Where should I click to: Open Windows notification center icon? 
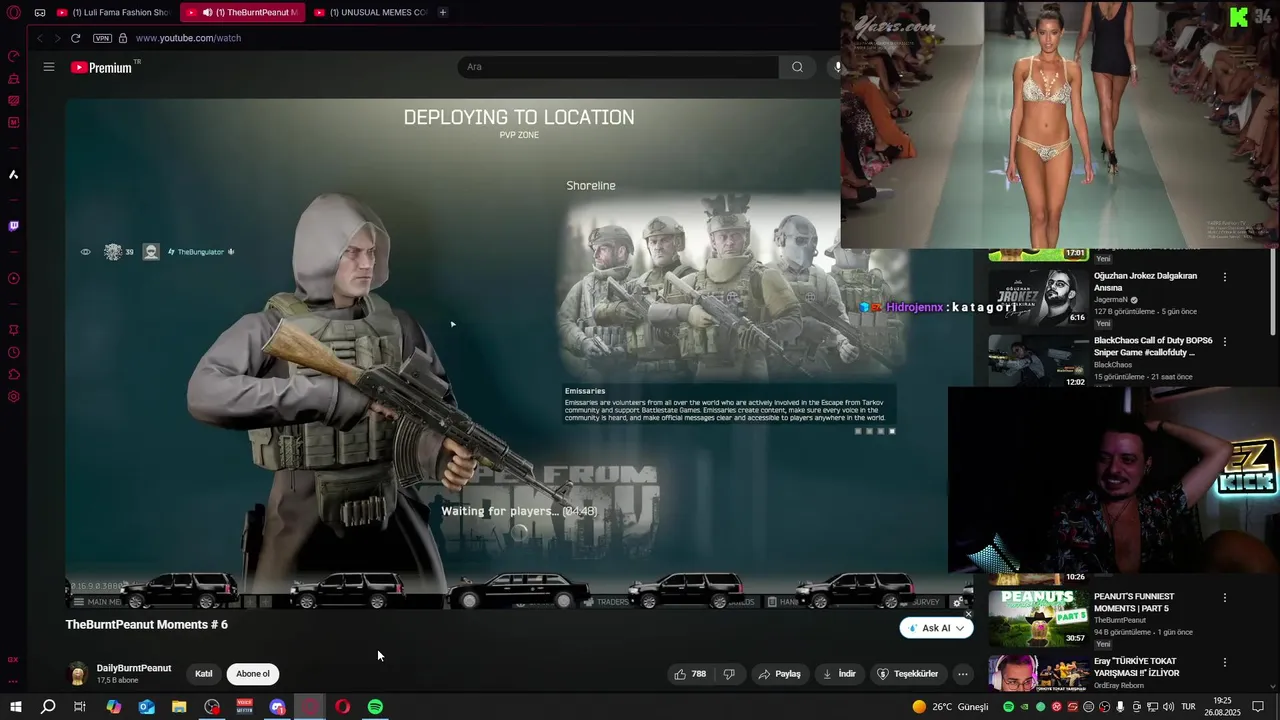1258,707
